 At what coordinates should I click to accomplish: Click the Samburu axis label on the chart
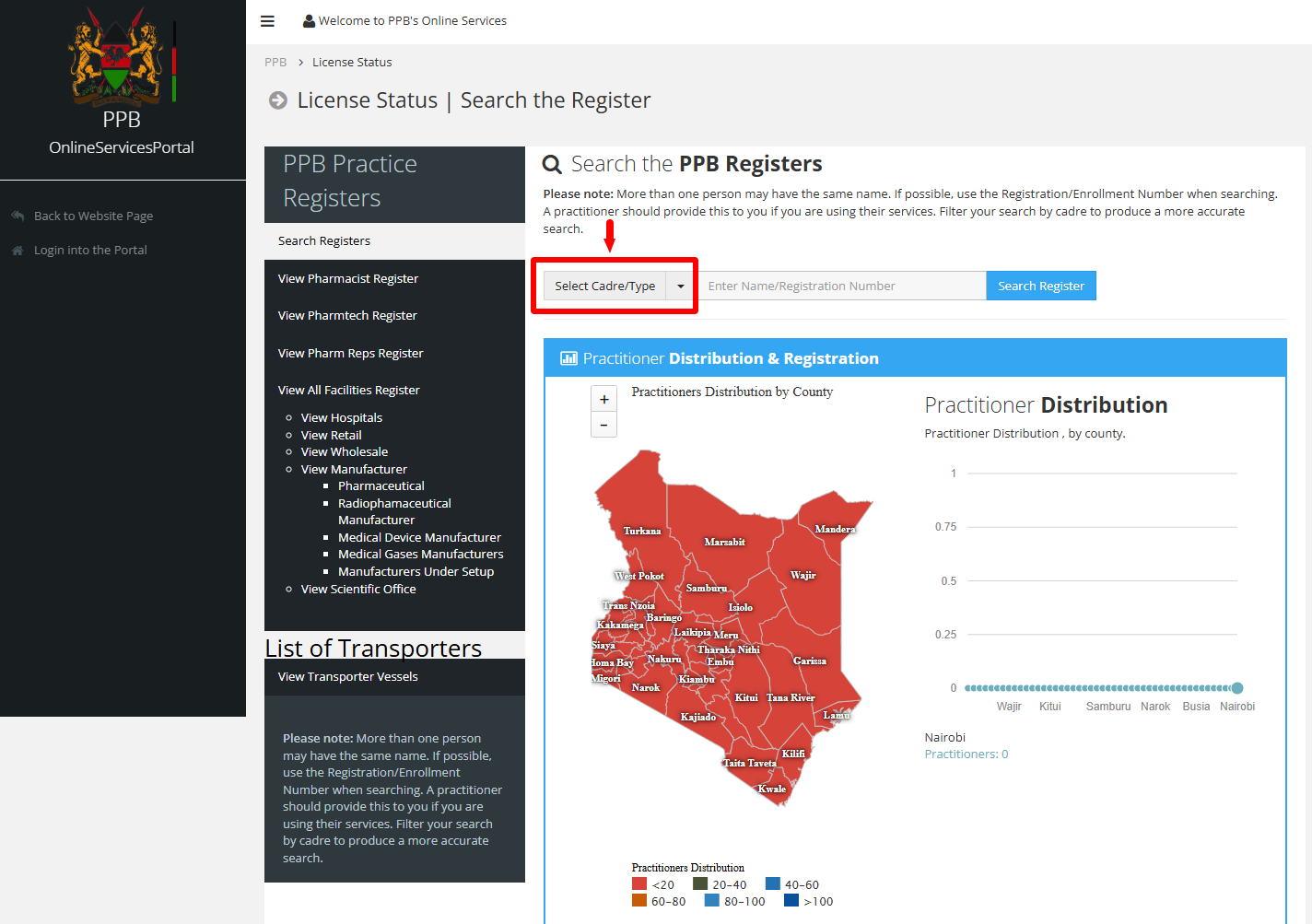pyautogui.click(x=1108, y=707)
